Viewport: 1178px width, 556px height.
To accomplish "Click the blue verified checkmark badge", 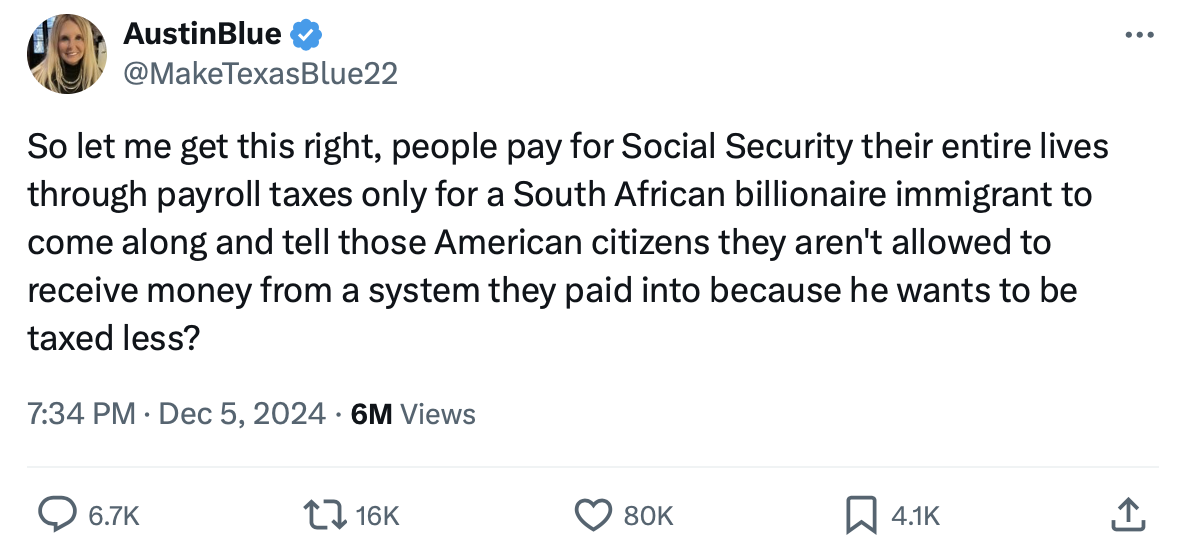I will coord(305,36).
